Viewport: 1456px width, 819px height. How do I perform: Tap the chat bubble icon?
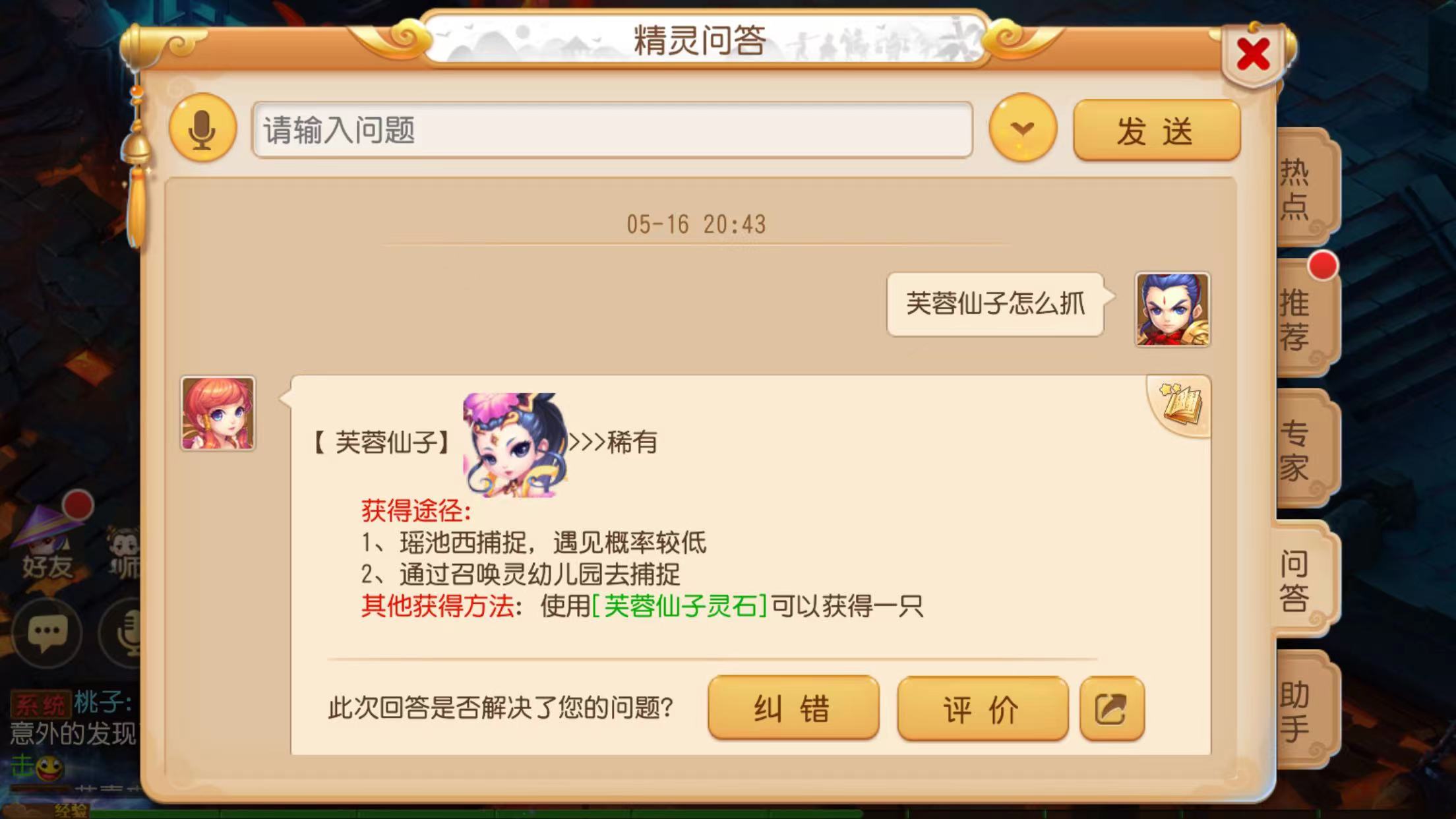[x=46, y=633]
